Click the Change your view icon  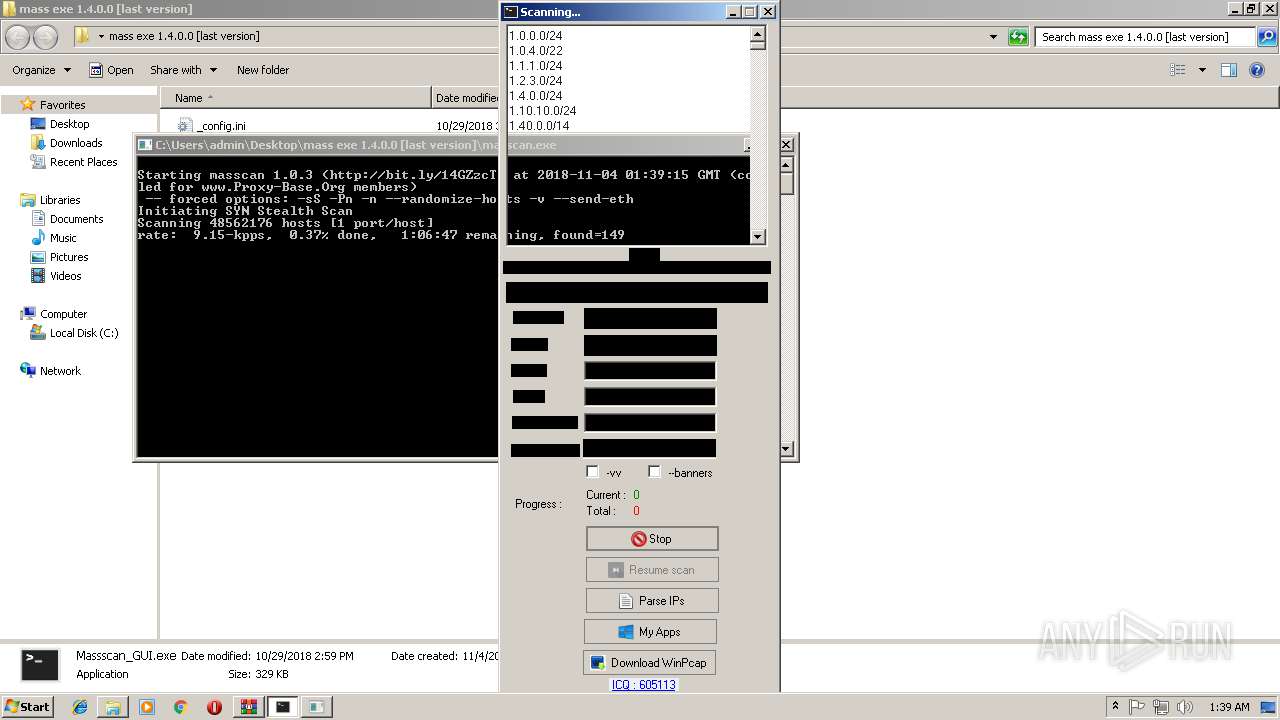1178,70
